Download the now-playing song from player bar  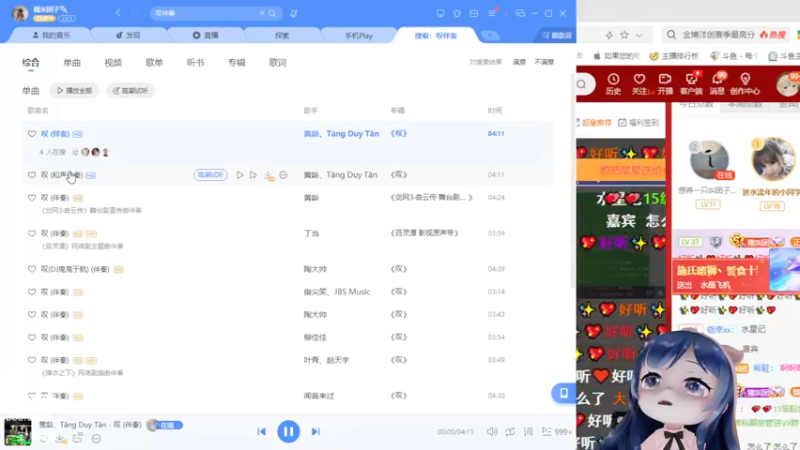(x=61, y=439)
